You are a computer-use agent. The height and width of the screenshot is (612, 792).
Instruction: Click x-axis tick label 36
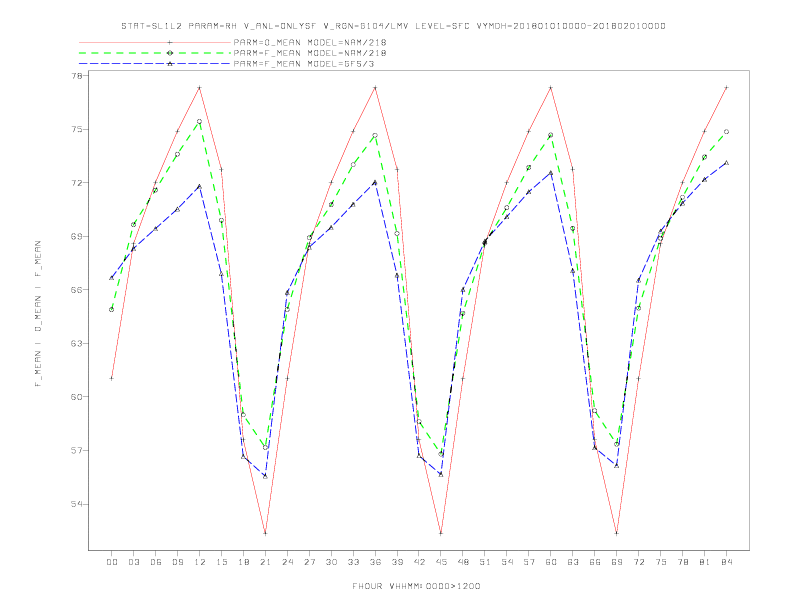[x=375, y=562]
